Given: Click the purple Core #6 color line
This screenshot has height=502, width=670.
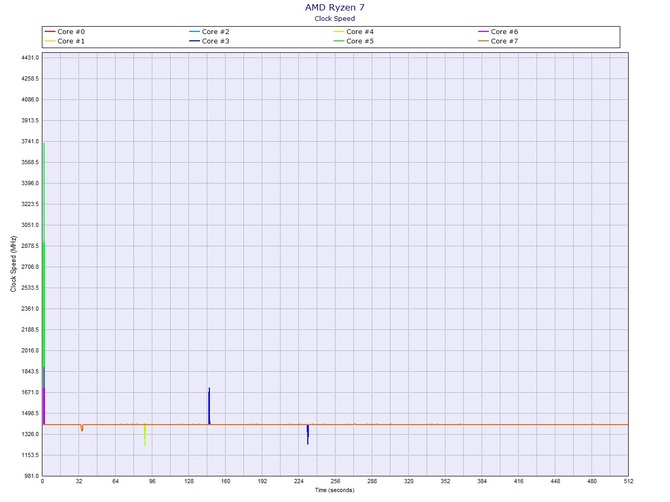Looking at the screenshot, I should coord(483,32).
